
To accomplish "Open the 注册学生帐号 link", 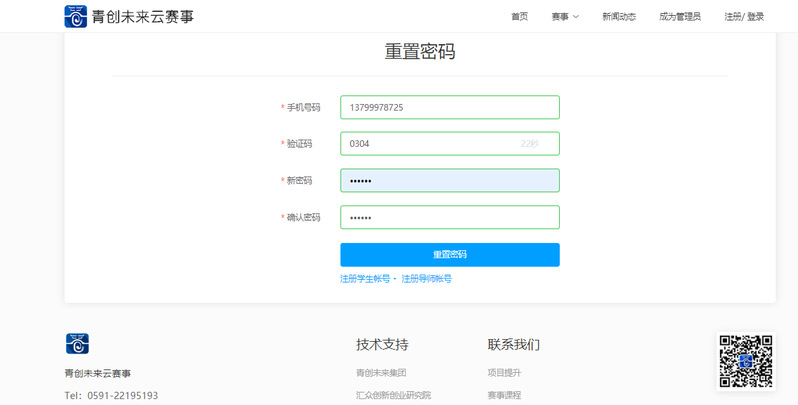I will coord(365,279).
